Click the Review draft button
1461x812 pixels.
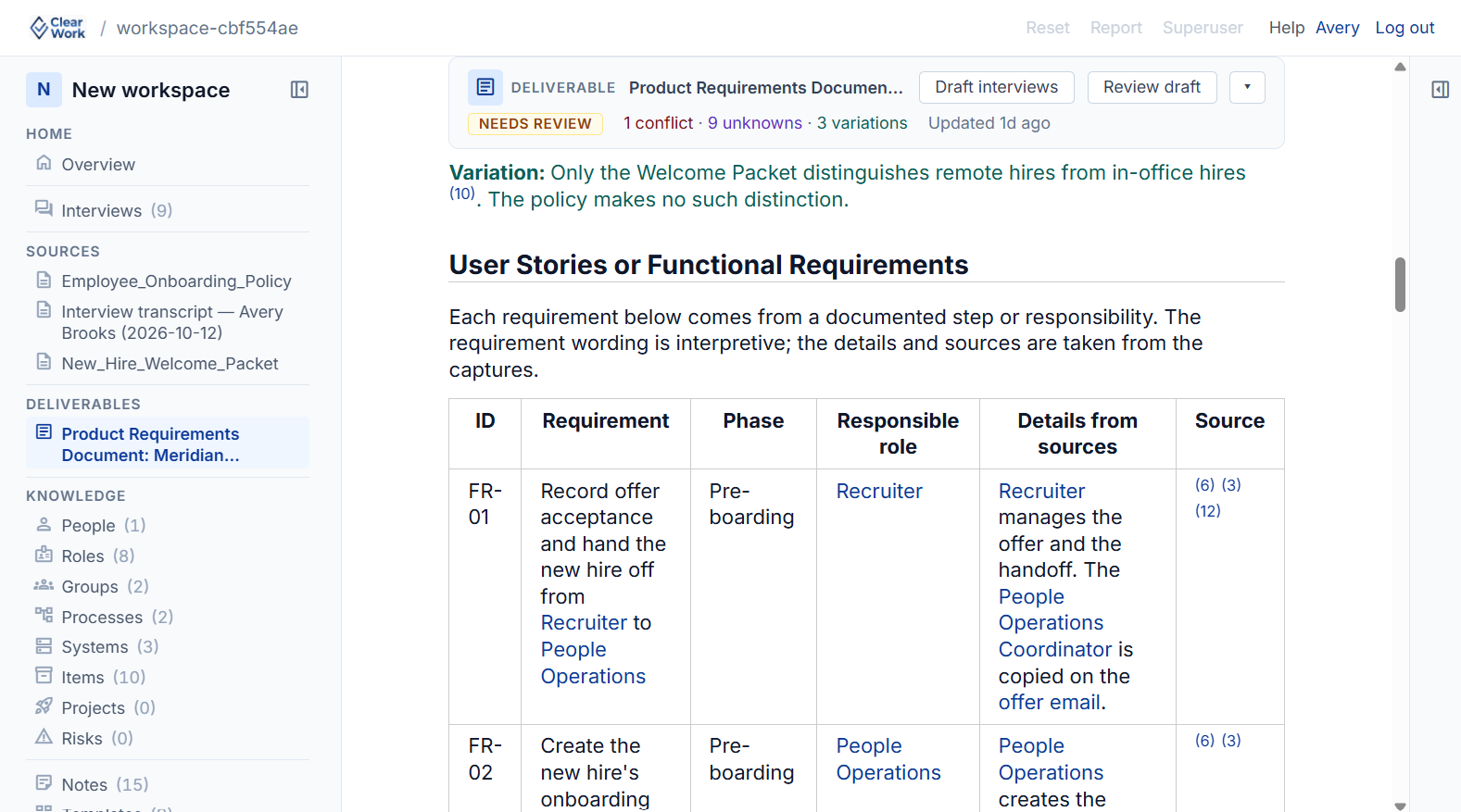point(1152,87)
